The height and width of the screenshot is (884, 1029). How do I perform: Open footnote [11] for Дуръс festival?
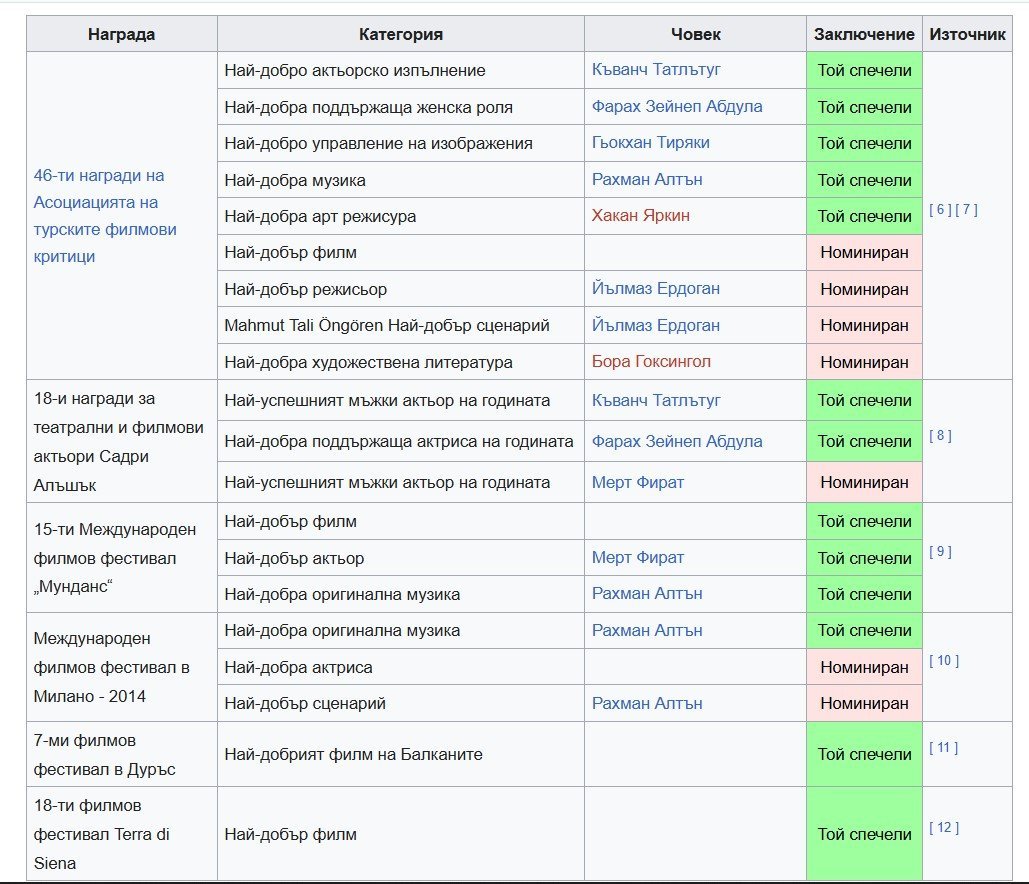point(943,748)
